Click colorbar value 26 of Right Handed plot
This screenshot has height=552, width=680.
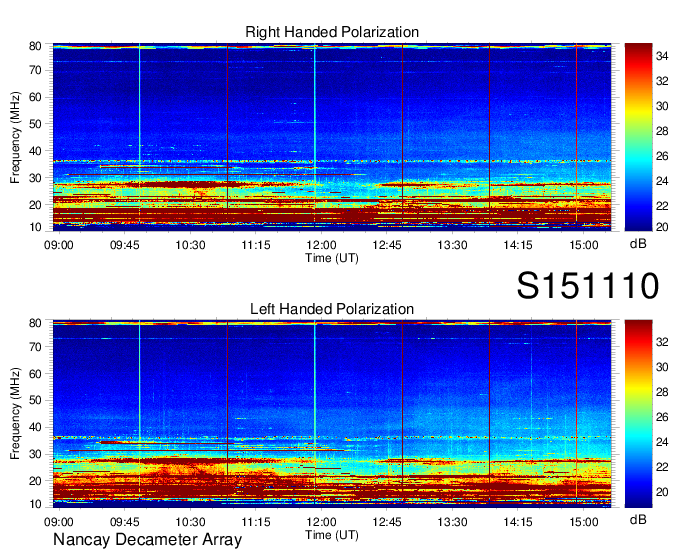[662, 156]
